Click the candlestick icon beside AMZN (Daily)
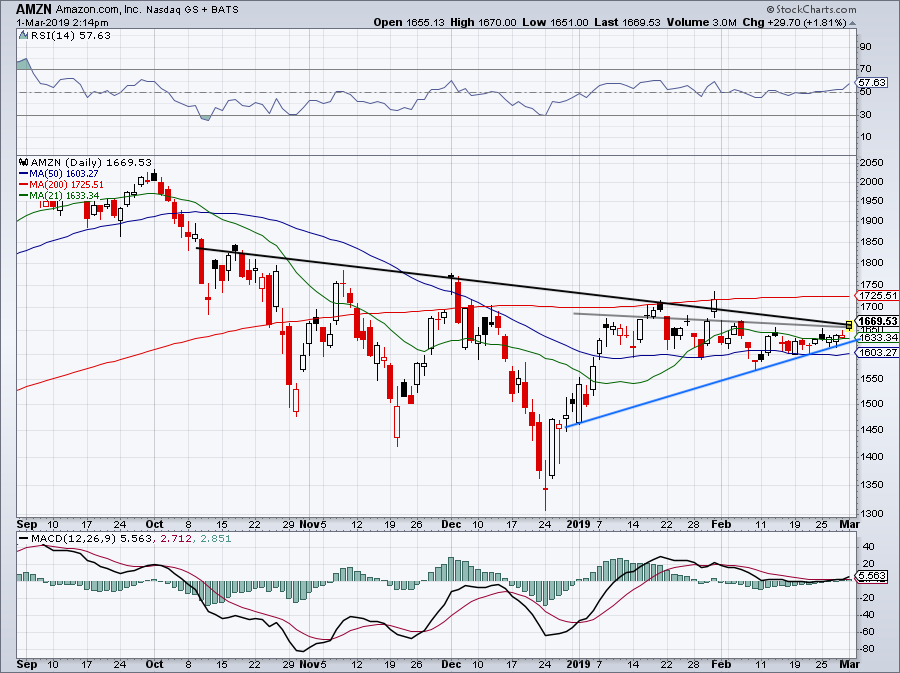Screen dimensions: 900x673 tap(24, 162)
